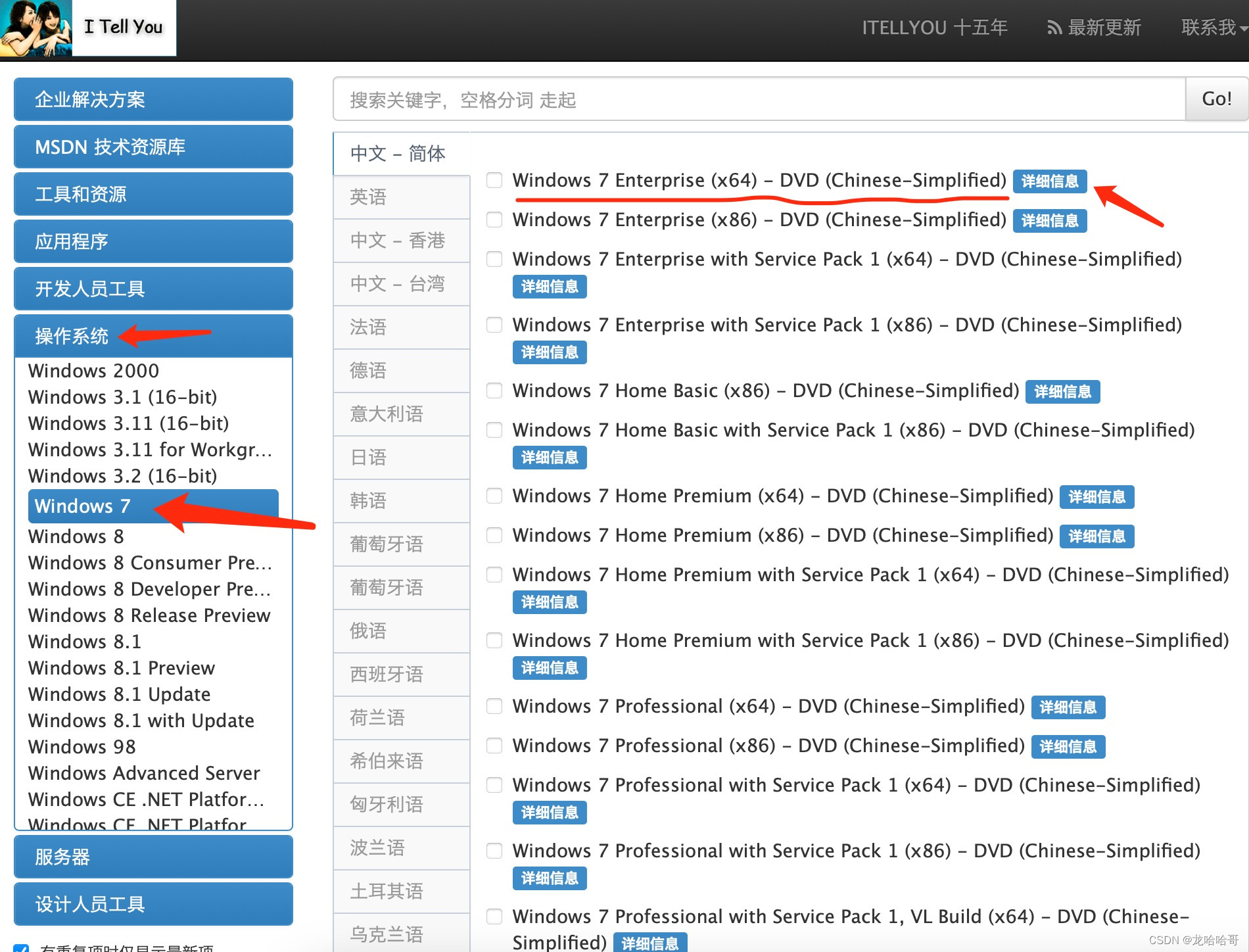Expand the 应用程序 panel
This screenshot has height=952, width=1249.
click(153, 241)
